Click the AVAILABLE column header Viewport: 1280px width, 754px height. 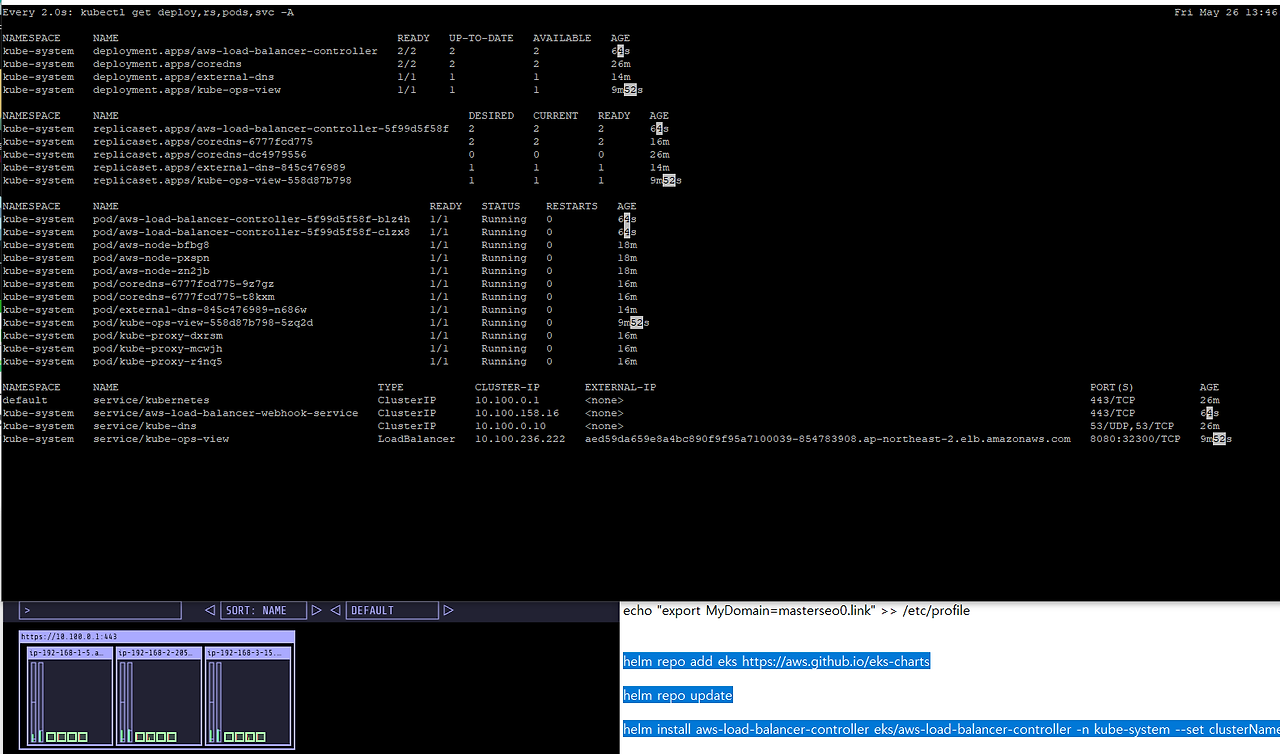[562, 38]
